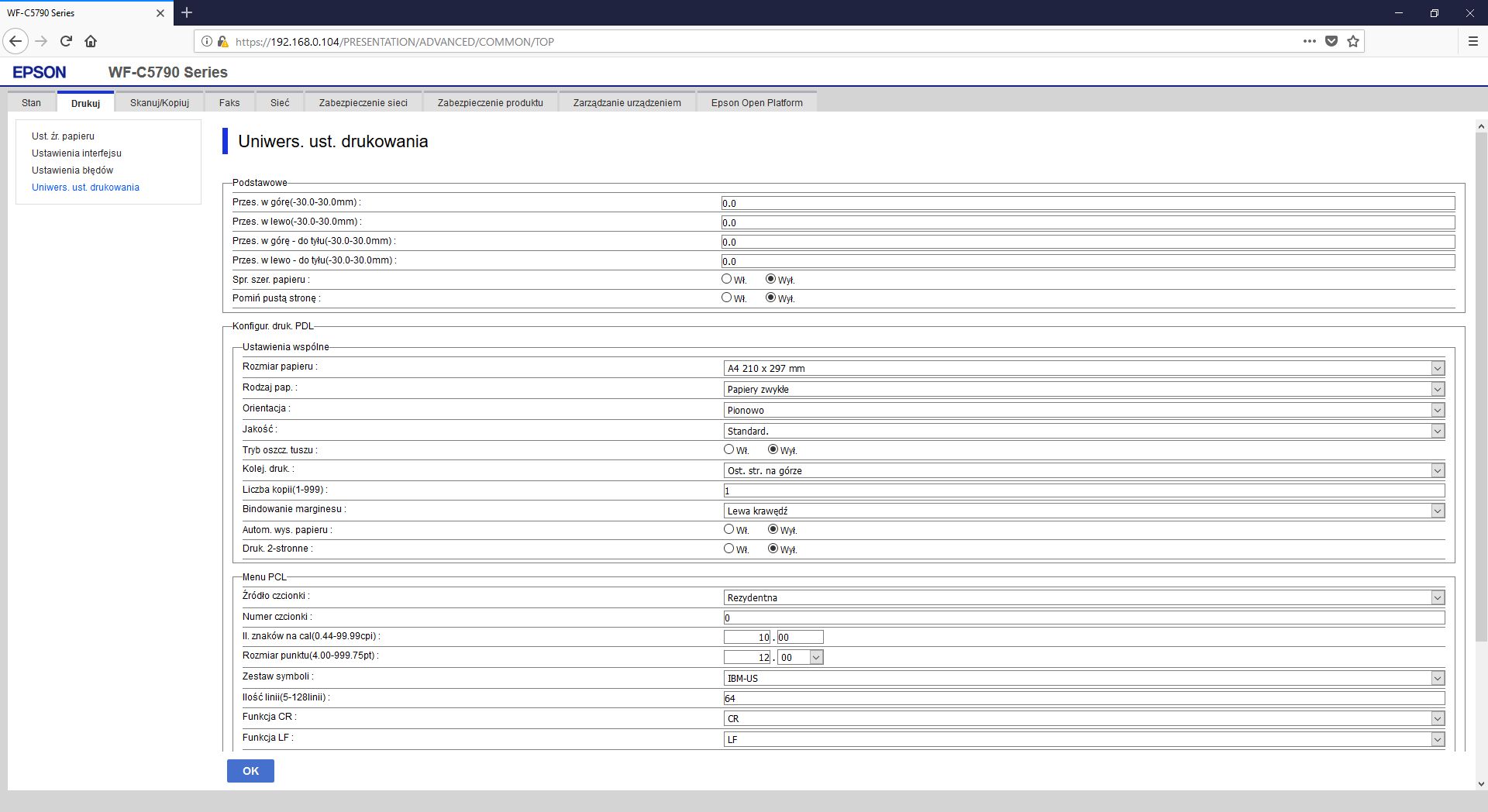Open the Skanuj/Kopiuj tab
This screenshot has height=812, width=1488.
(x=160, y=102)
